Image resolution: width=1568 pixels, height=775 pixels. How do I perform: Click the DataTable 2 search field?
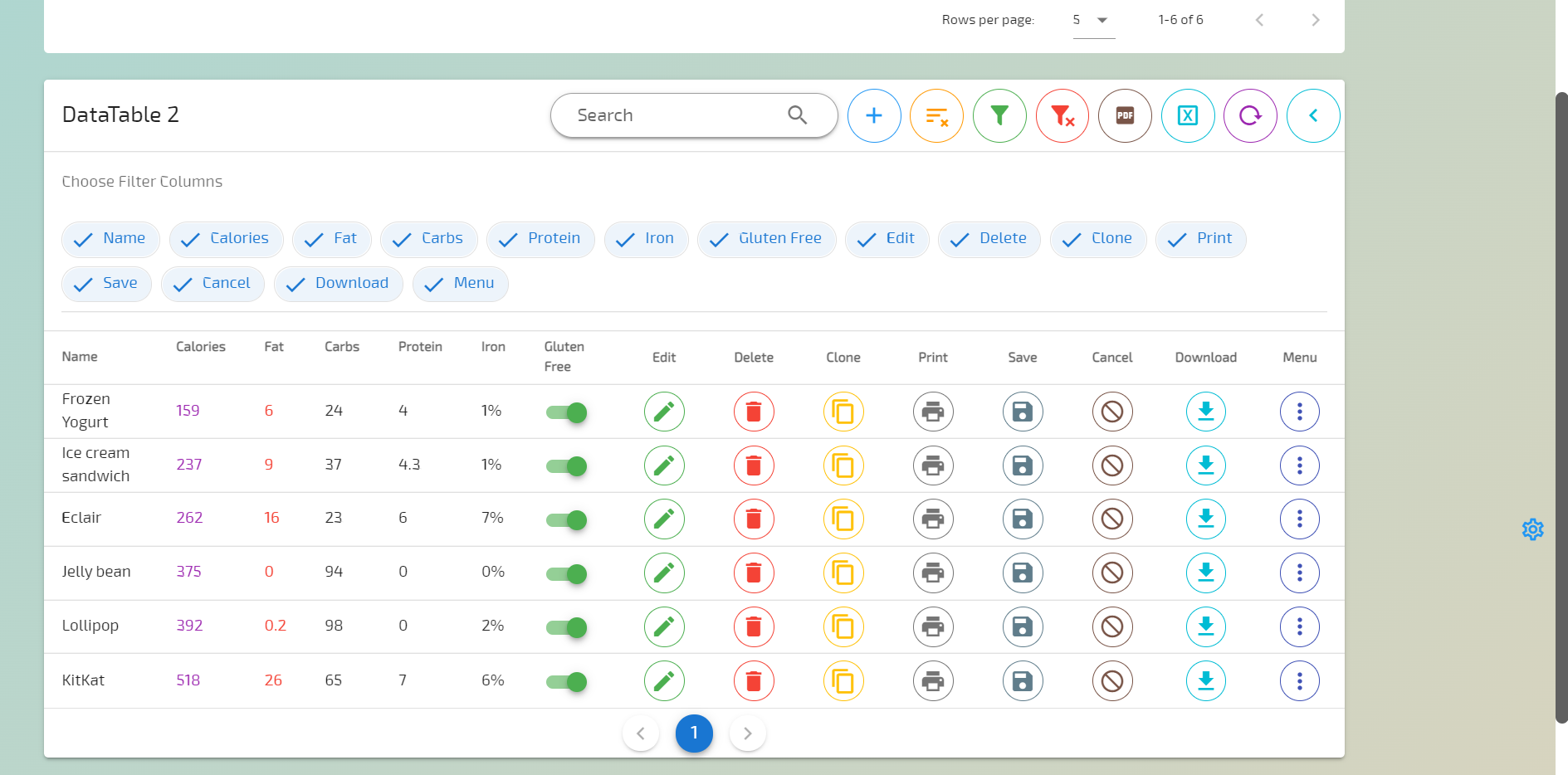point(694,115)
